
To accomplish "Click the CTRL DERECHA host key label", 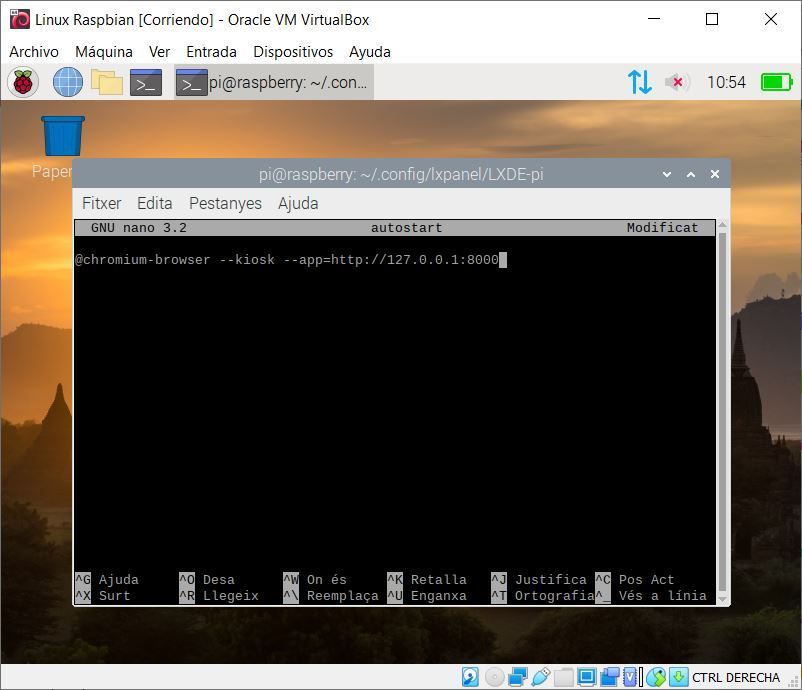I will (x=736, y=678).
